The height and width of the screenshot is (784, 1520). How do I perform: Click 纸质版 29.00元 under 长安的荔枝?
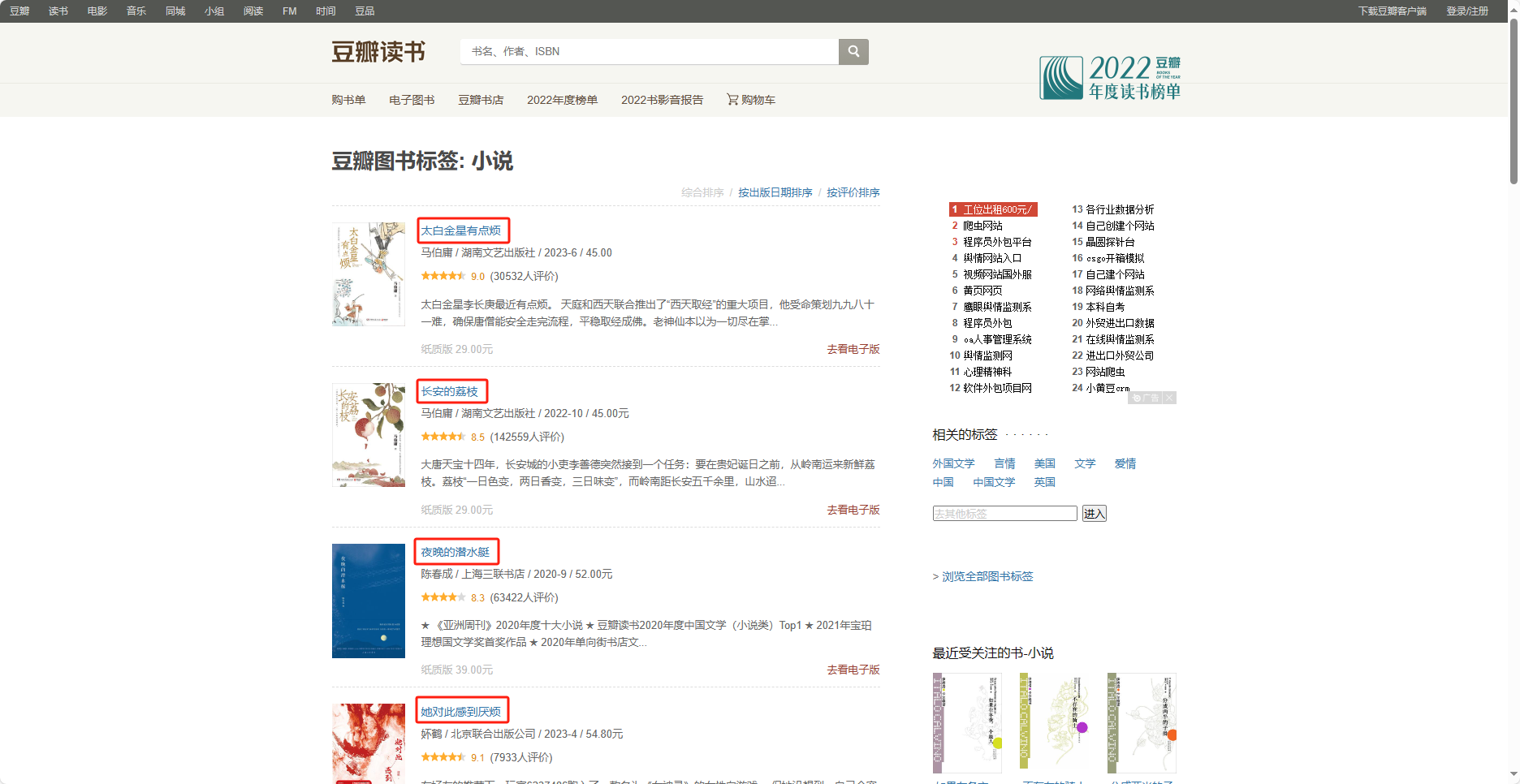point(457,510)
